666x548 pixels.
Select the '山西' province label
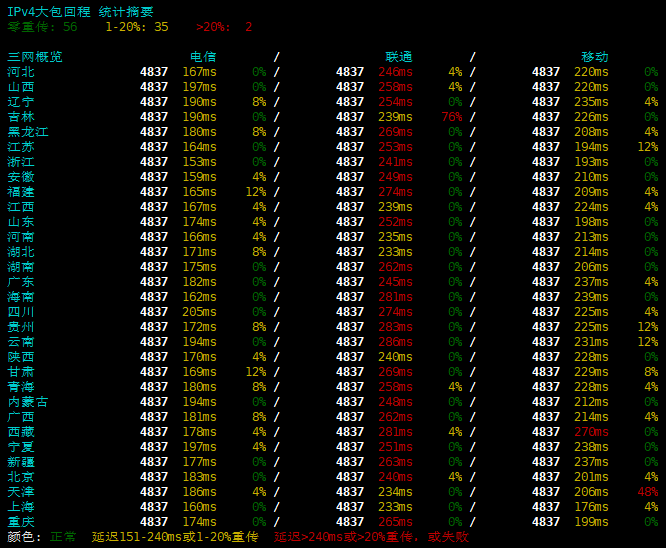pos(21,87)
